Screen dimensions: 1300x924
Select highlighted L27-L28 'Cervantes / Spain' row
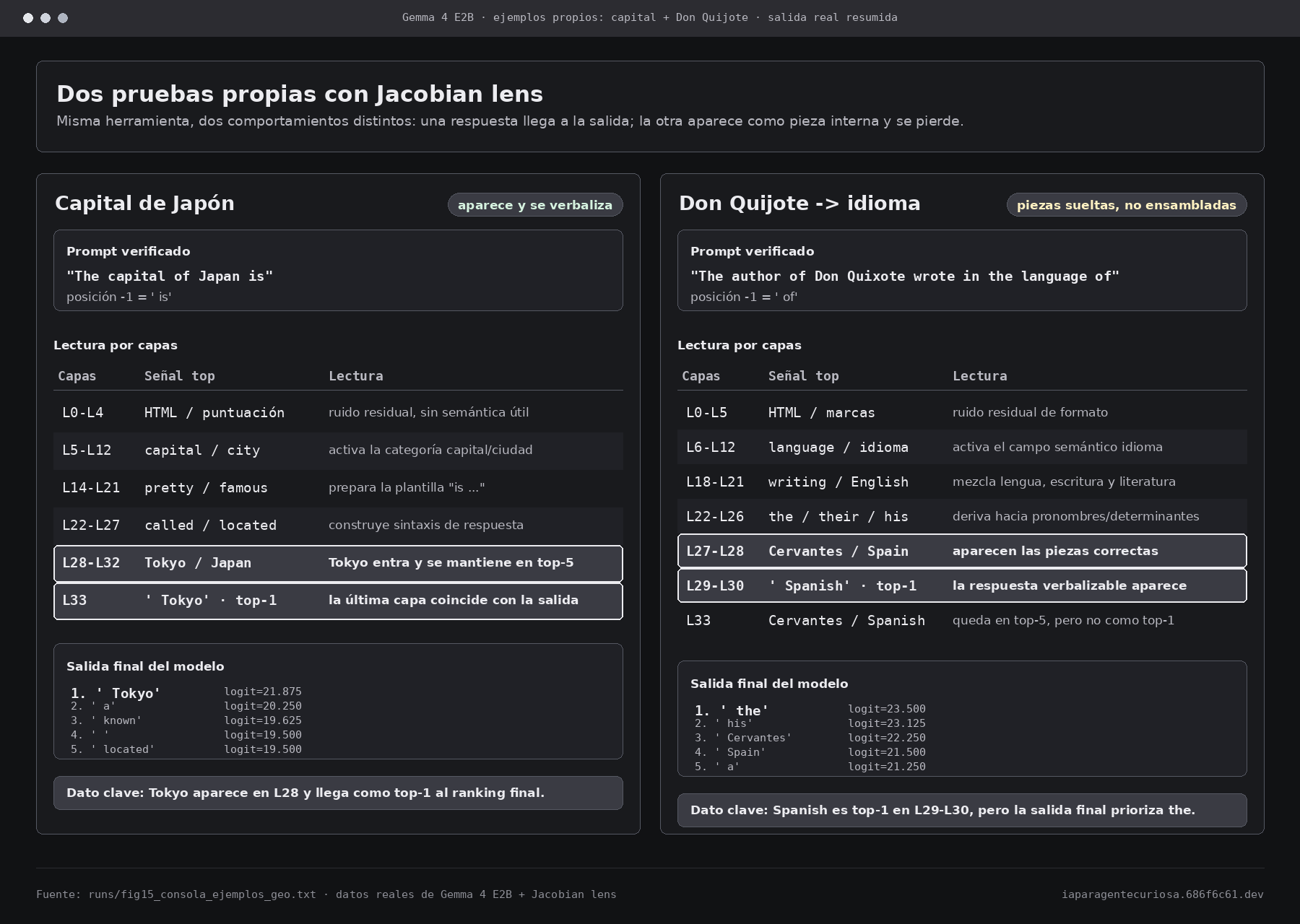click(x=962, y=551)
